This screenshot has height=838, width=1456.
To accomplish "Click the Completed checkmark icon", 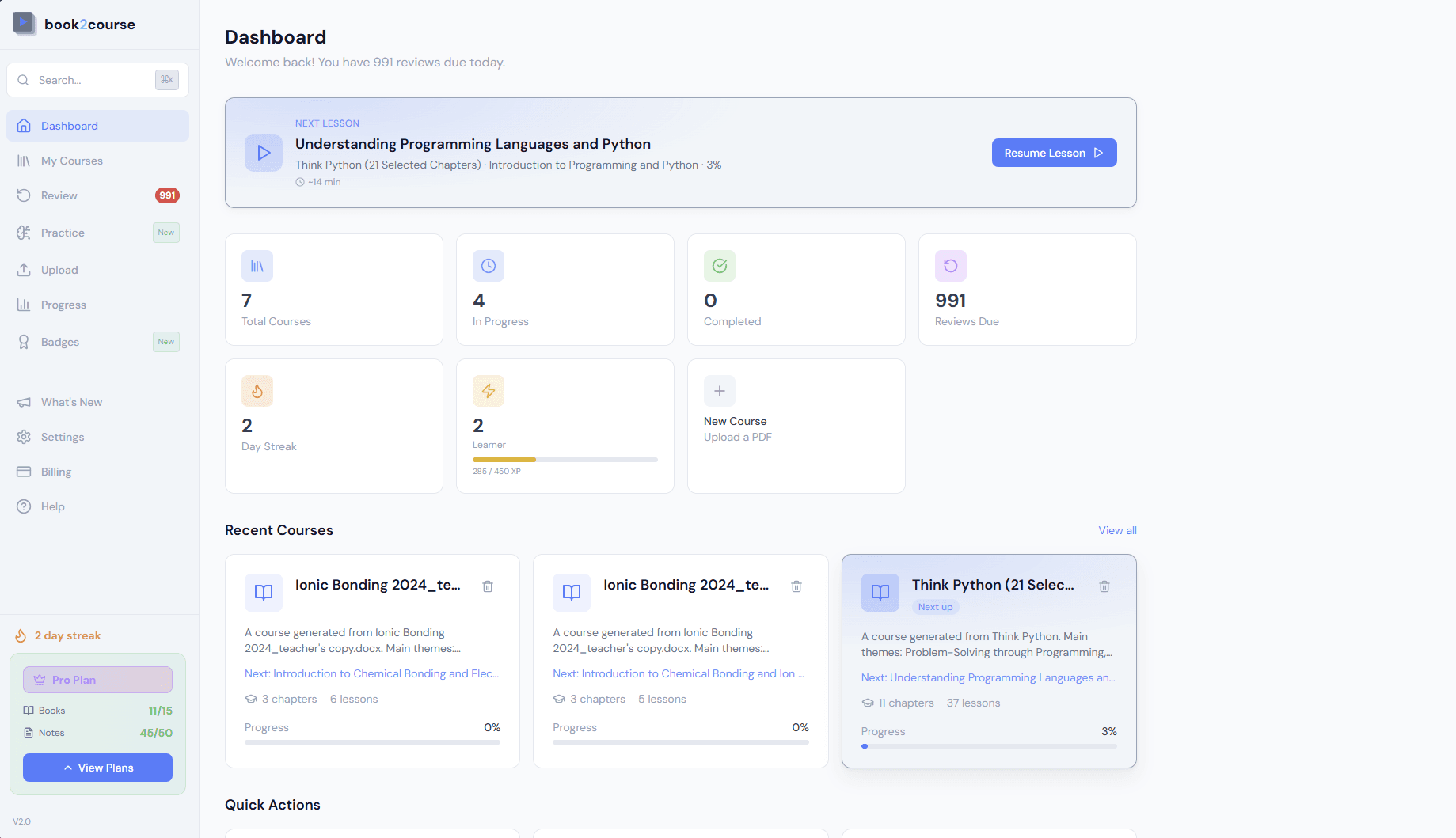I will pyautogui.click(x=719, y=266).
